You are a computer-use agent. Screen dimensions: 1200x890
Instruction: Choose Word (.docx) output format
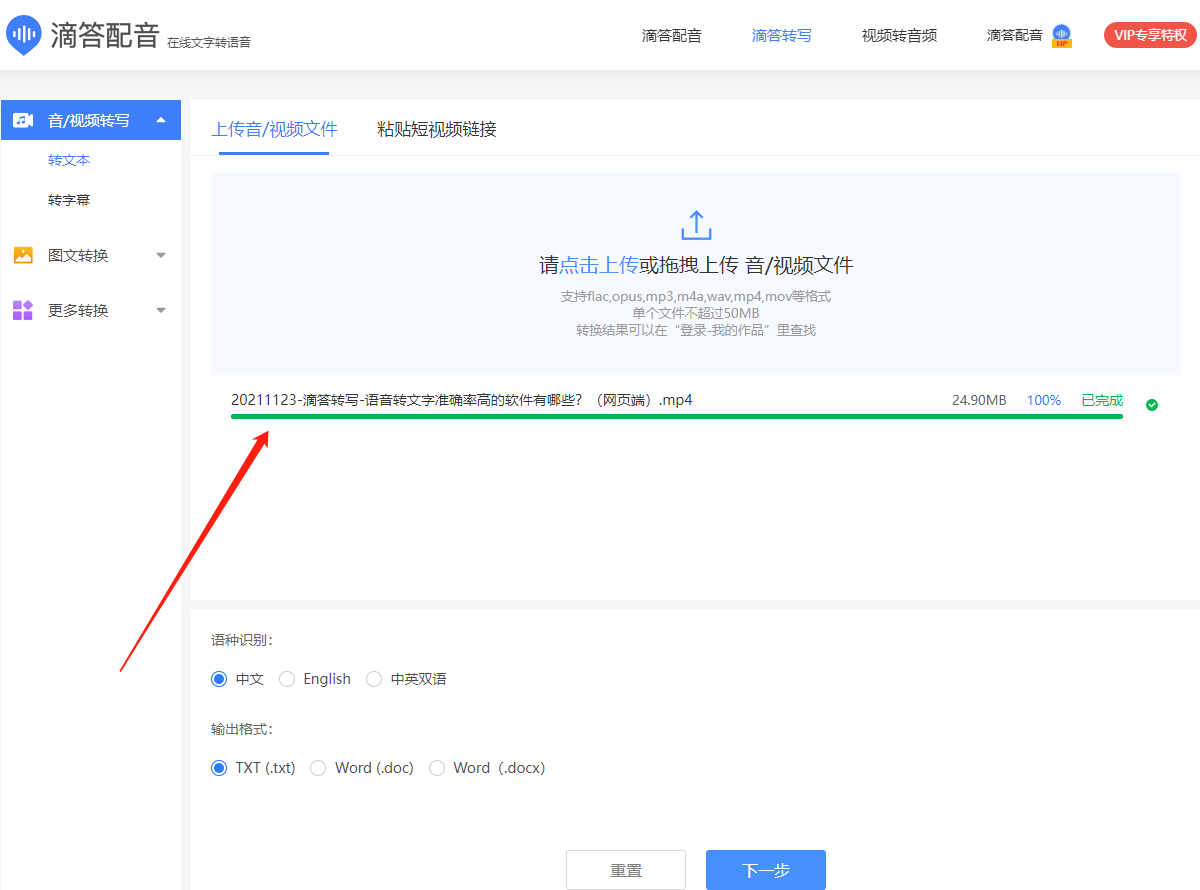pos(437,768)
